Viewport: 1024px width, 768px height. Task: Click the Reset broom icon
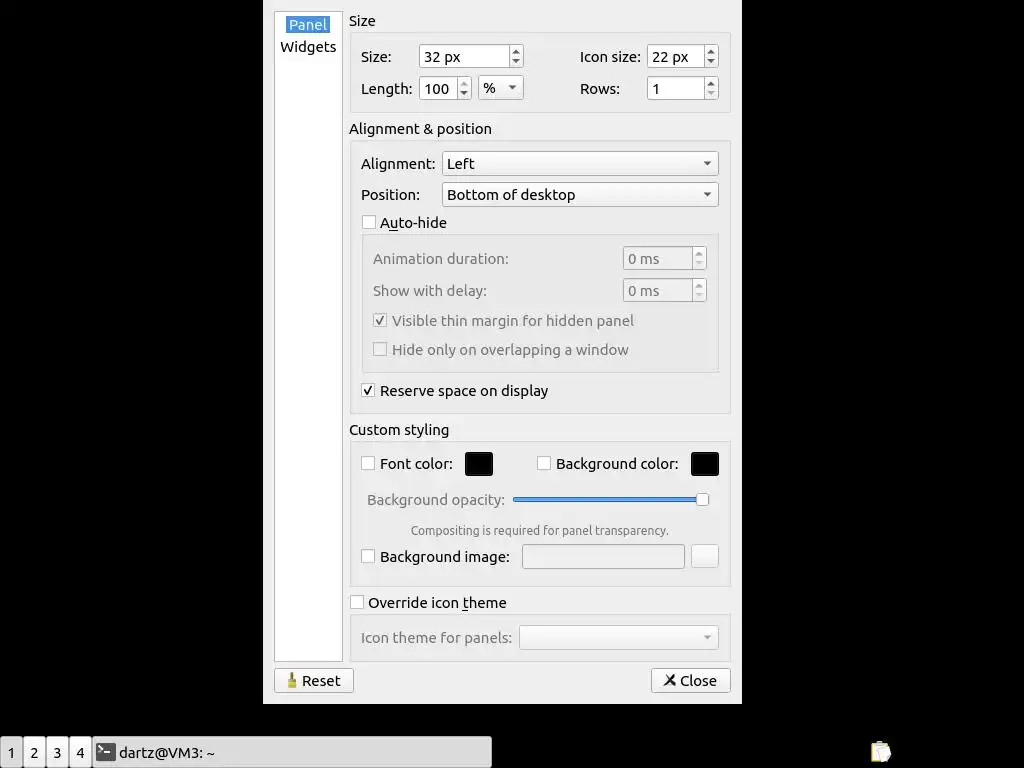click(x=291, y=680)
